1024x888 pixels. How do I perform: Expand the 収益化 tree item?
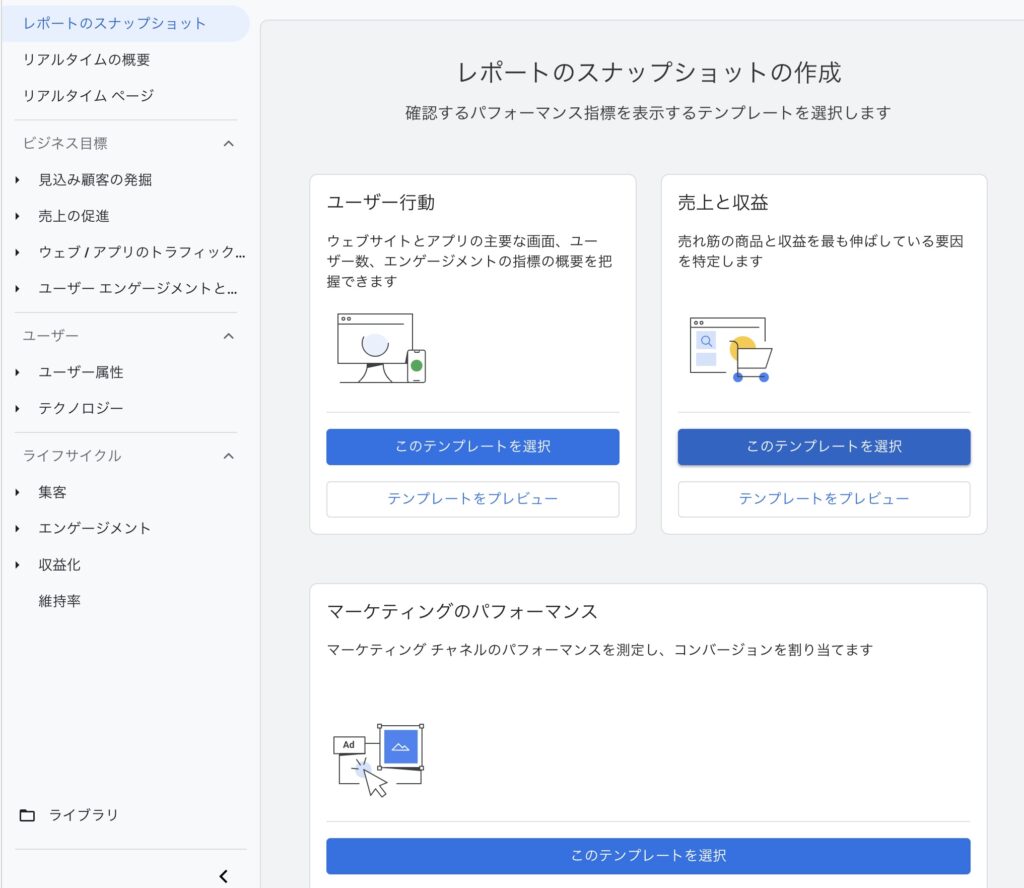[18, 565]
